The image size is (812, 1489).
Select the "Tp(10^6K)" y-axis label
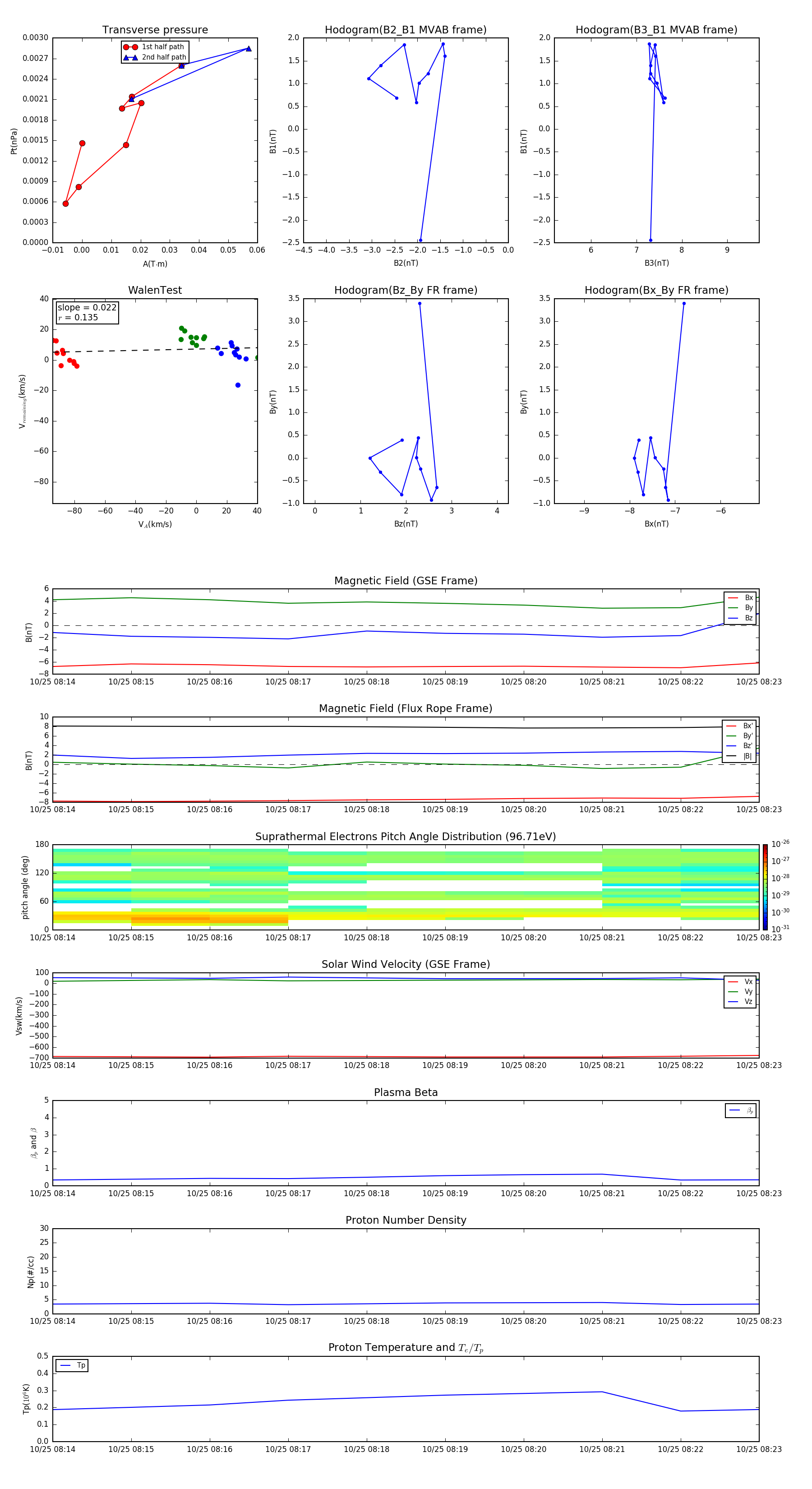[26, 1399]
